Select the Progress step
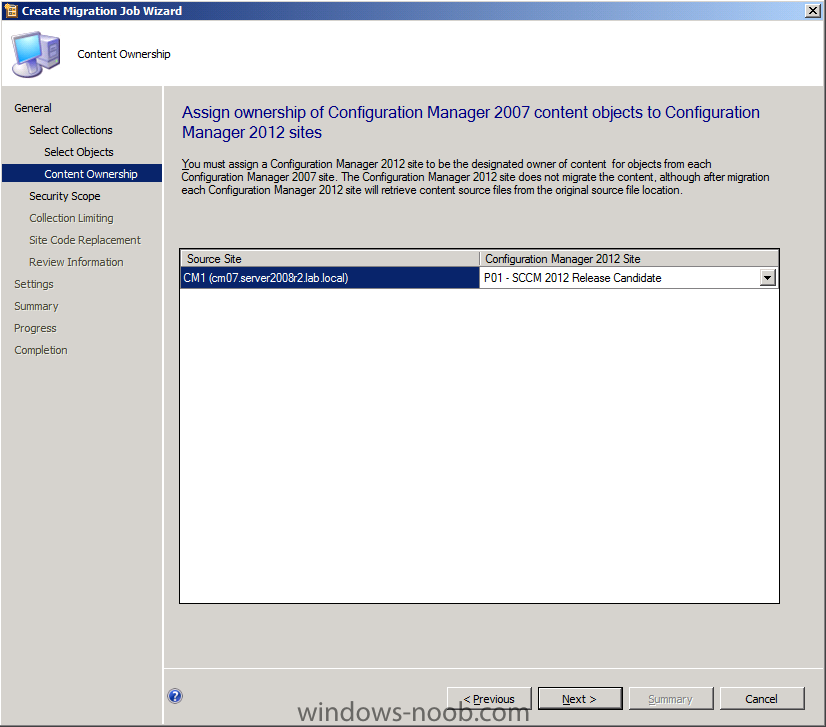 pyautogui.click(x=35, y=329)
